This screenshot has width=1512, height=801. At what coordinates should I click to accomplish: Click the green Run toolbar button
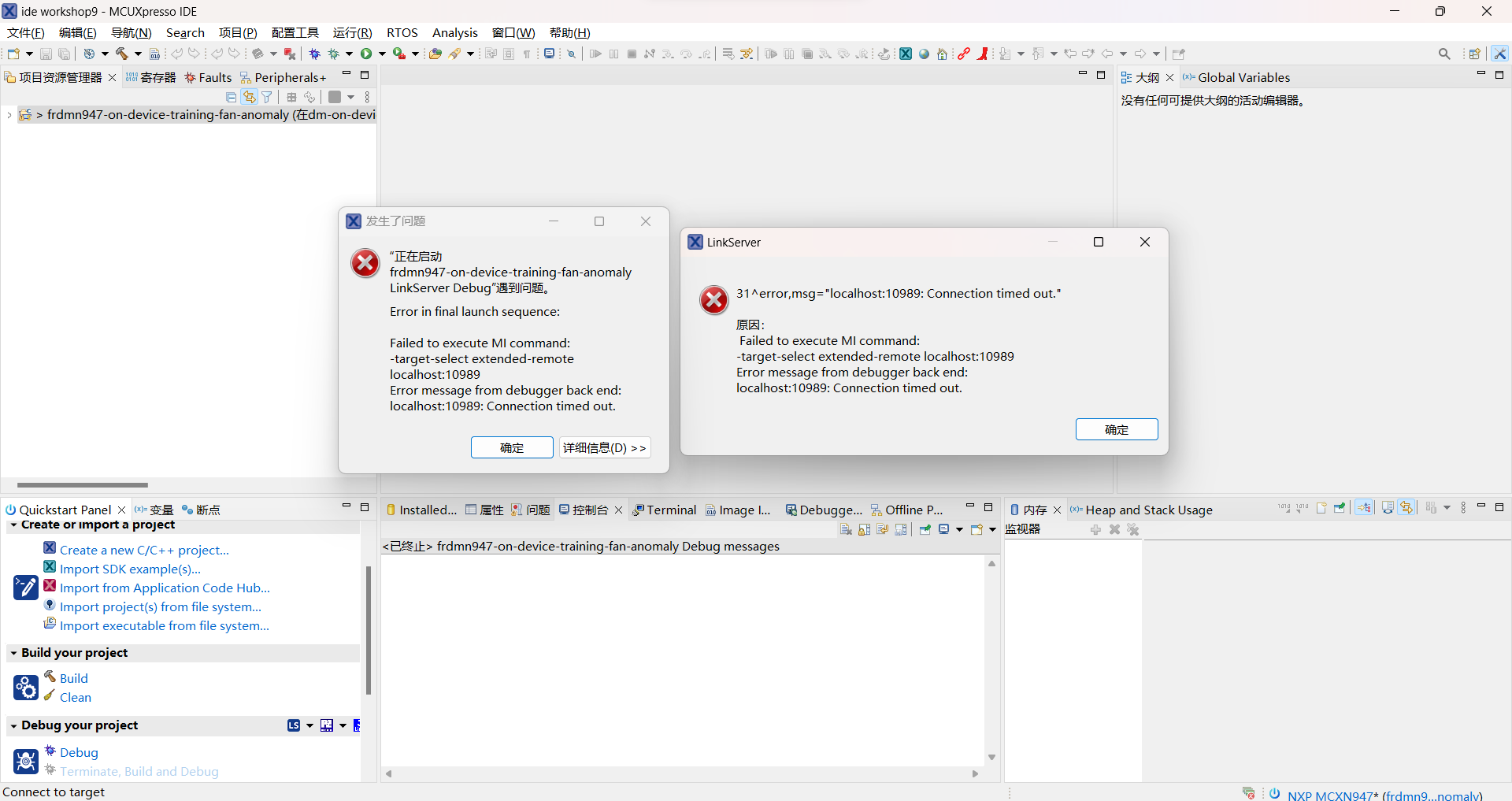tap(366, 54)
